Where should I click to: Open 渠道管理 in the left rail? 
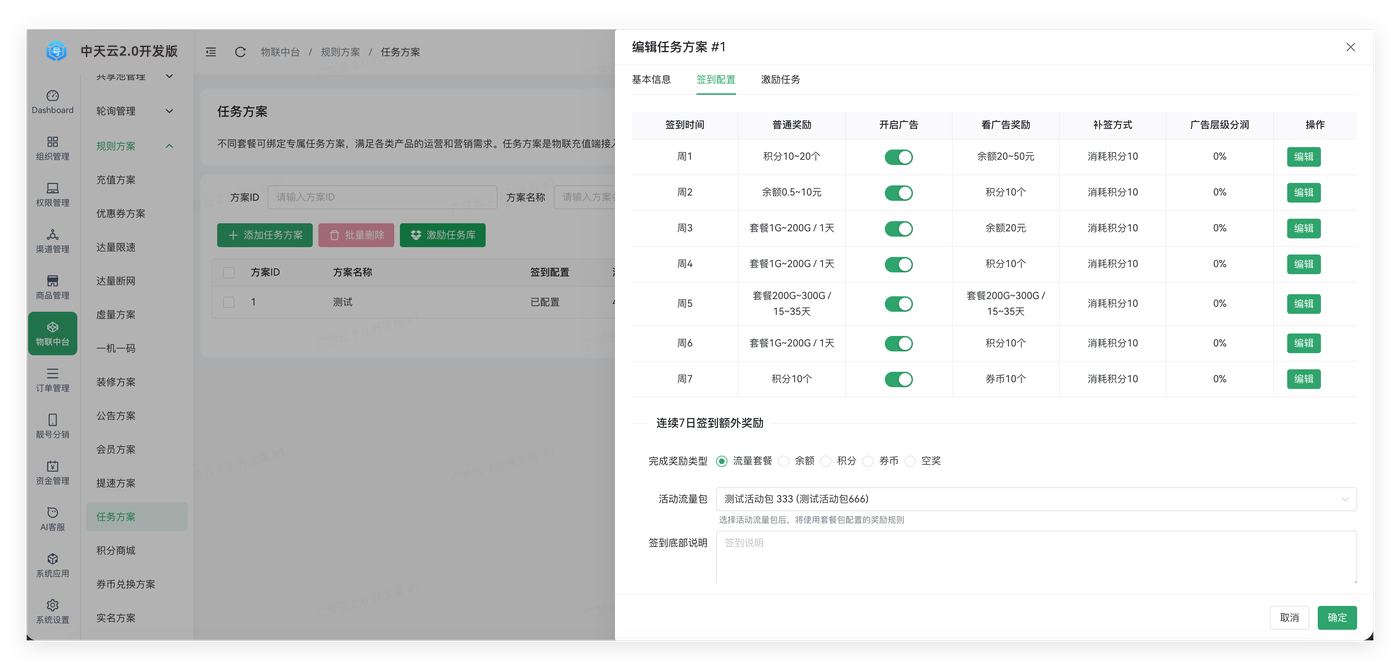(x=52, y=241)
